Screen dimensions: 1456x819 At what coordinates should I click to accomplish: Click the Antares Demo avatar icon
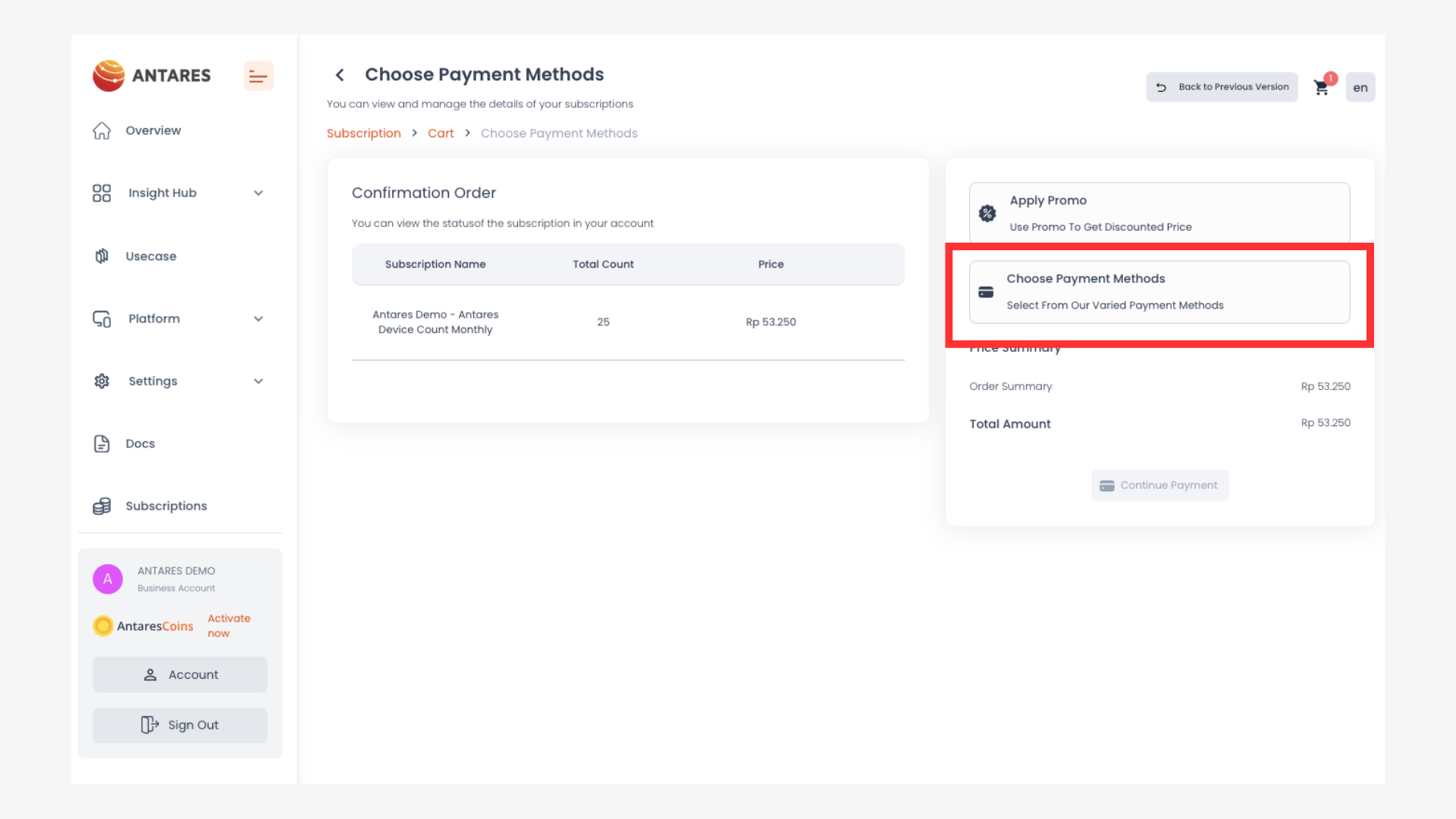pyautogui.click(x=108, y=579)
